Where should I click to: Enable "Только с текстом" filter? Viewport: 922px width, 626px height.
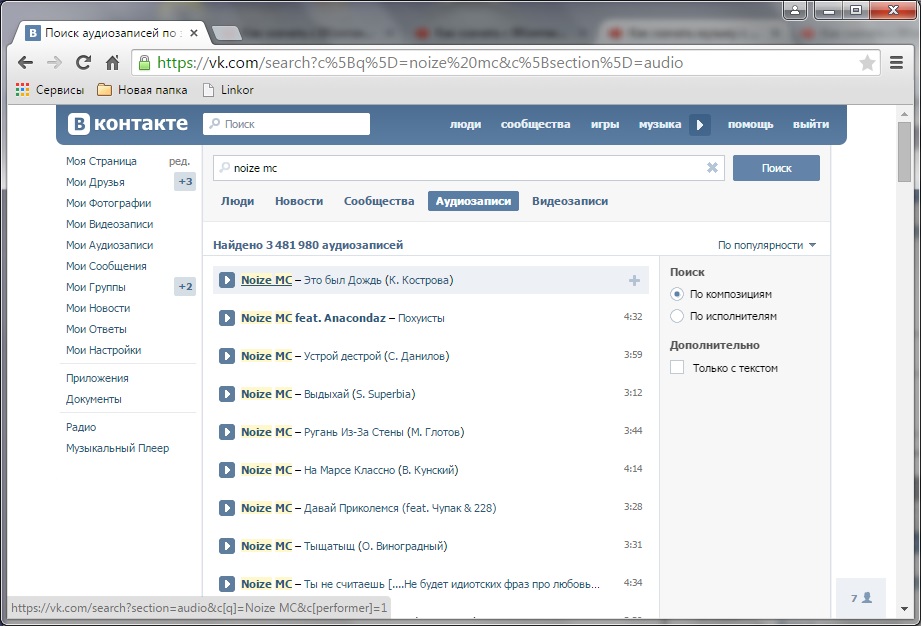coord(677,368)
